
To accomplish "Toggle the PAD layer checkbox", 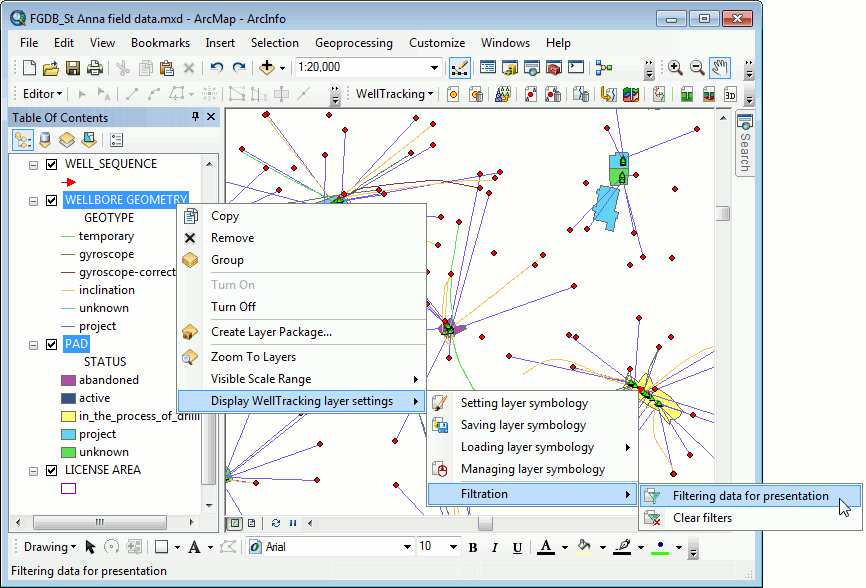I will tap(52, 345).
